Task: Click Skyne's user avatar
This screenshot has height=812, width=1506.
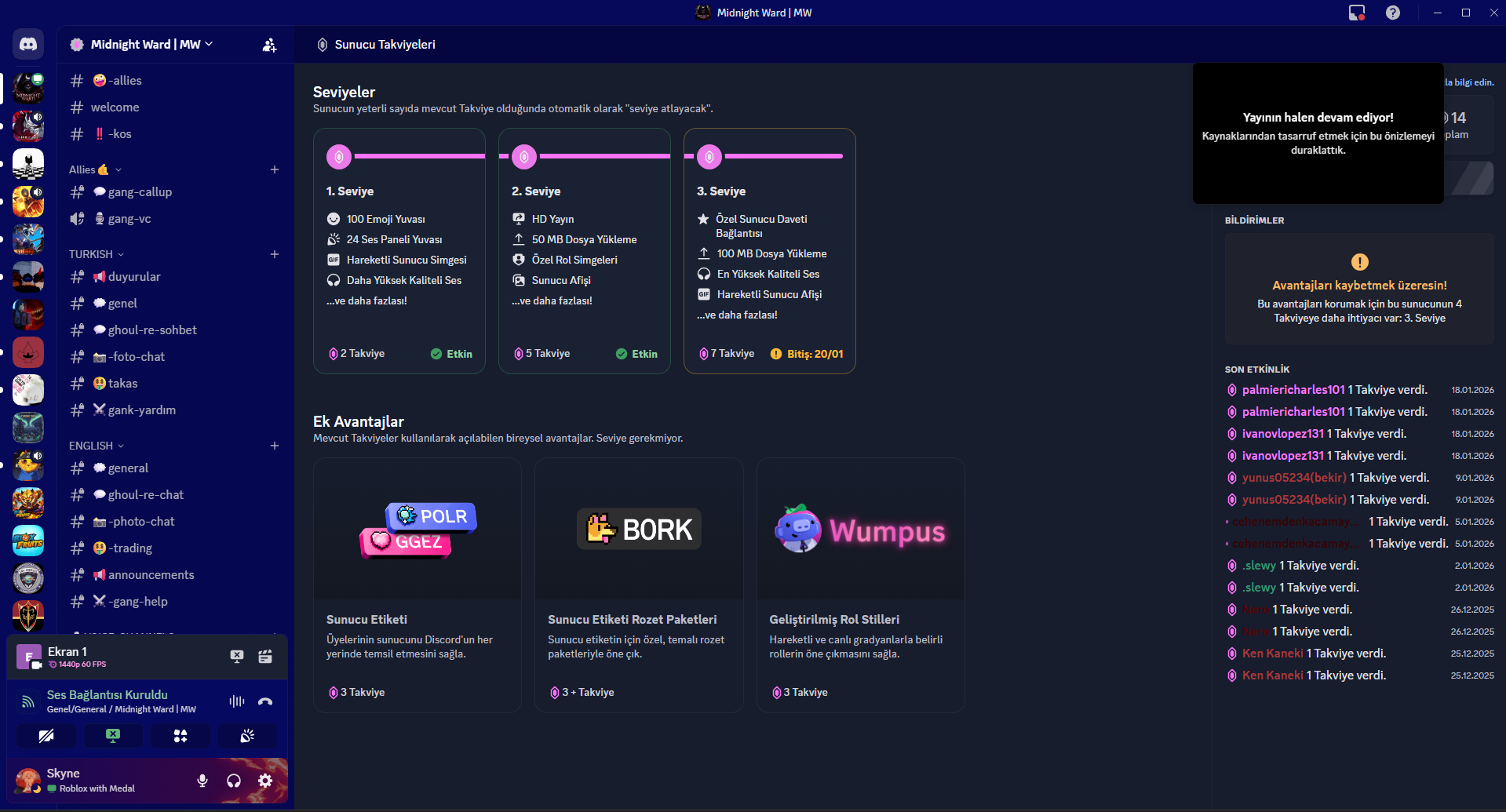Action: pyautogui.click(x=28, y=781)
